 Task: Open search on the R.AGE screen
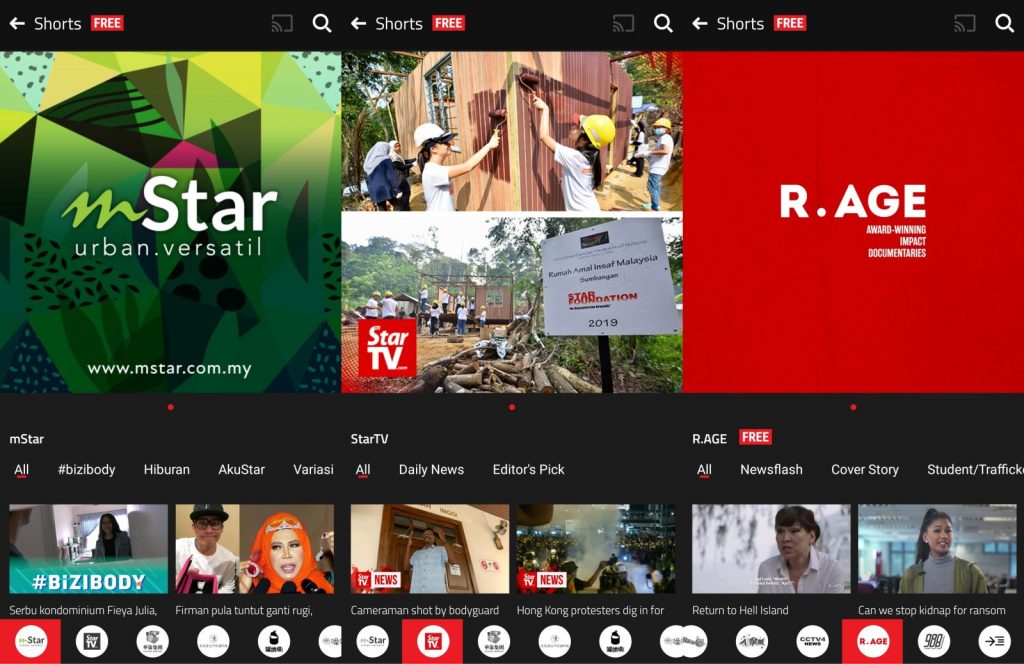(1004, 24)
